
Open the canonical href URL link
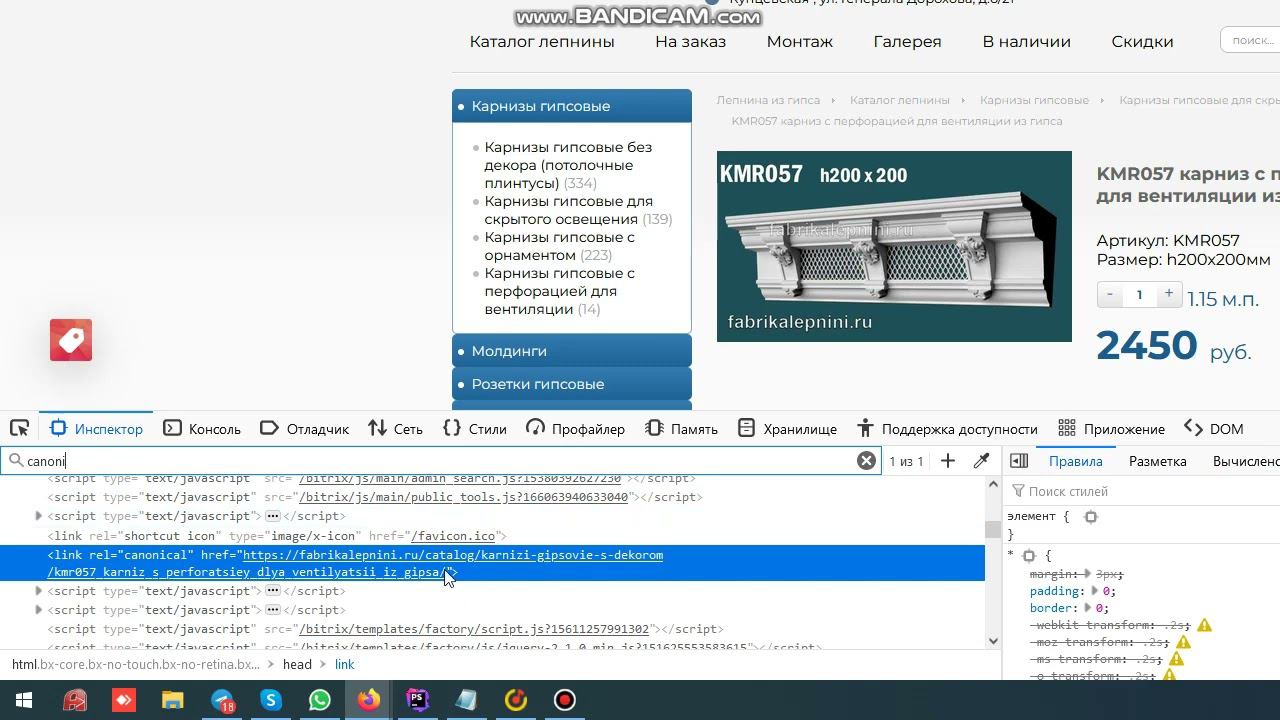click(355, 564)
